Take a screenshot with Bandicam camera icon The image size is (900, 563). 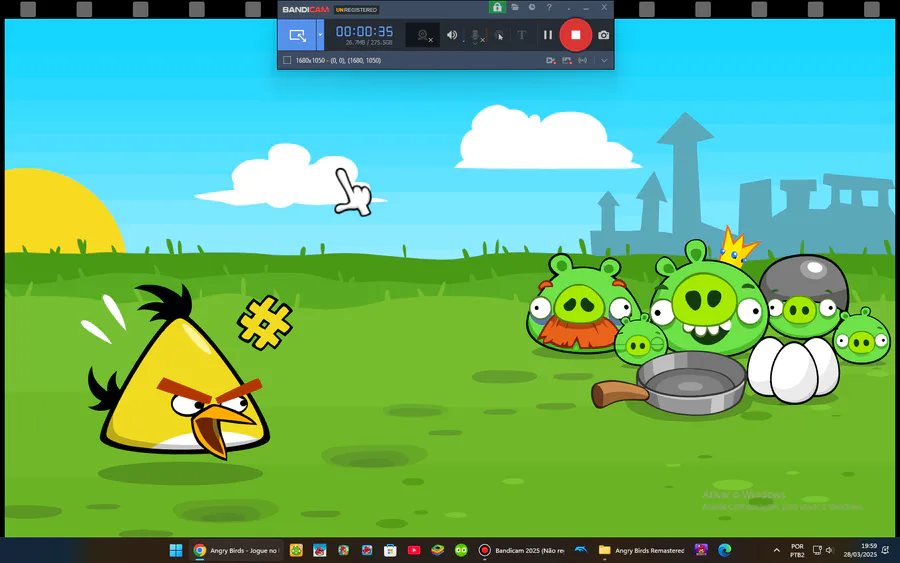tap(603, 35)
